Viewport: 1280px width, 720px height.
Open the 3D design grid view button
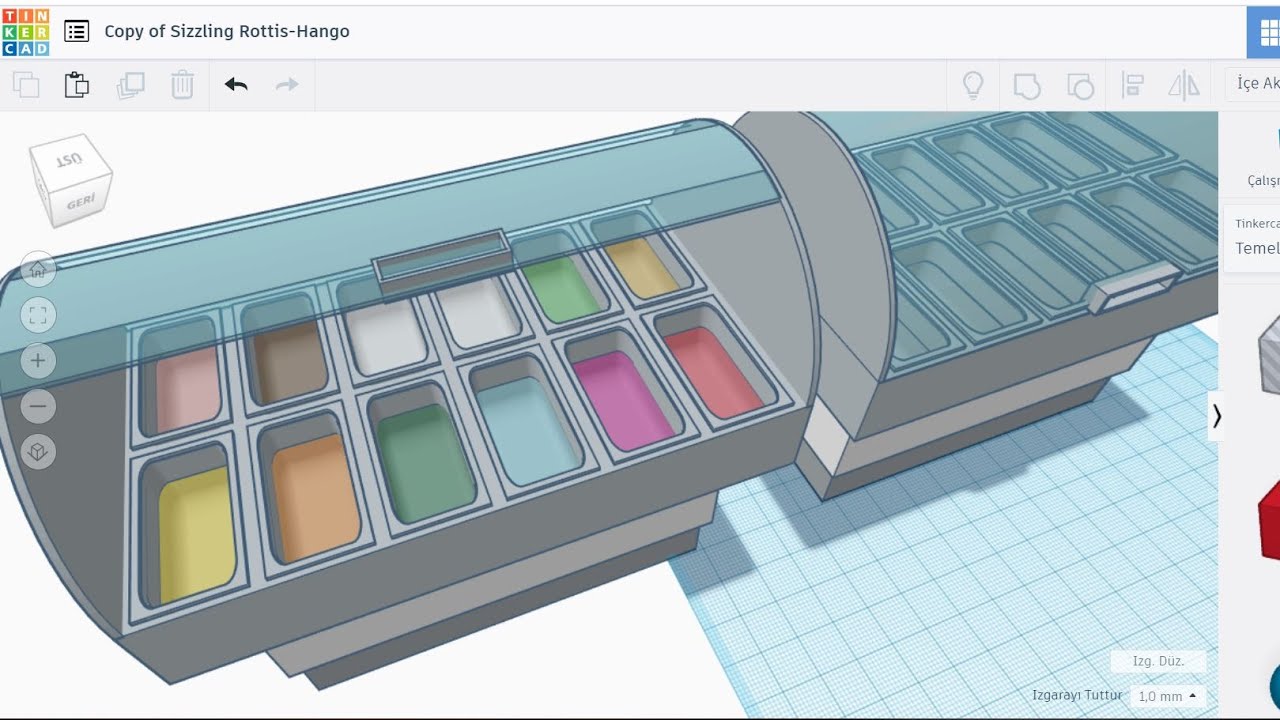click(1263, 32)
